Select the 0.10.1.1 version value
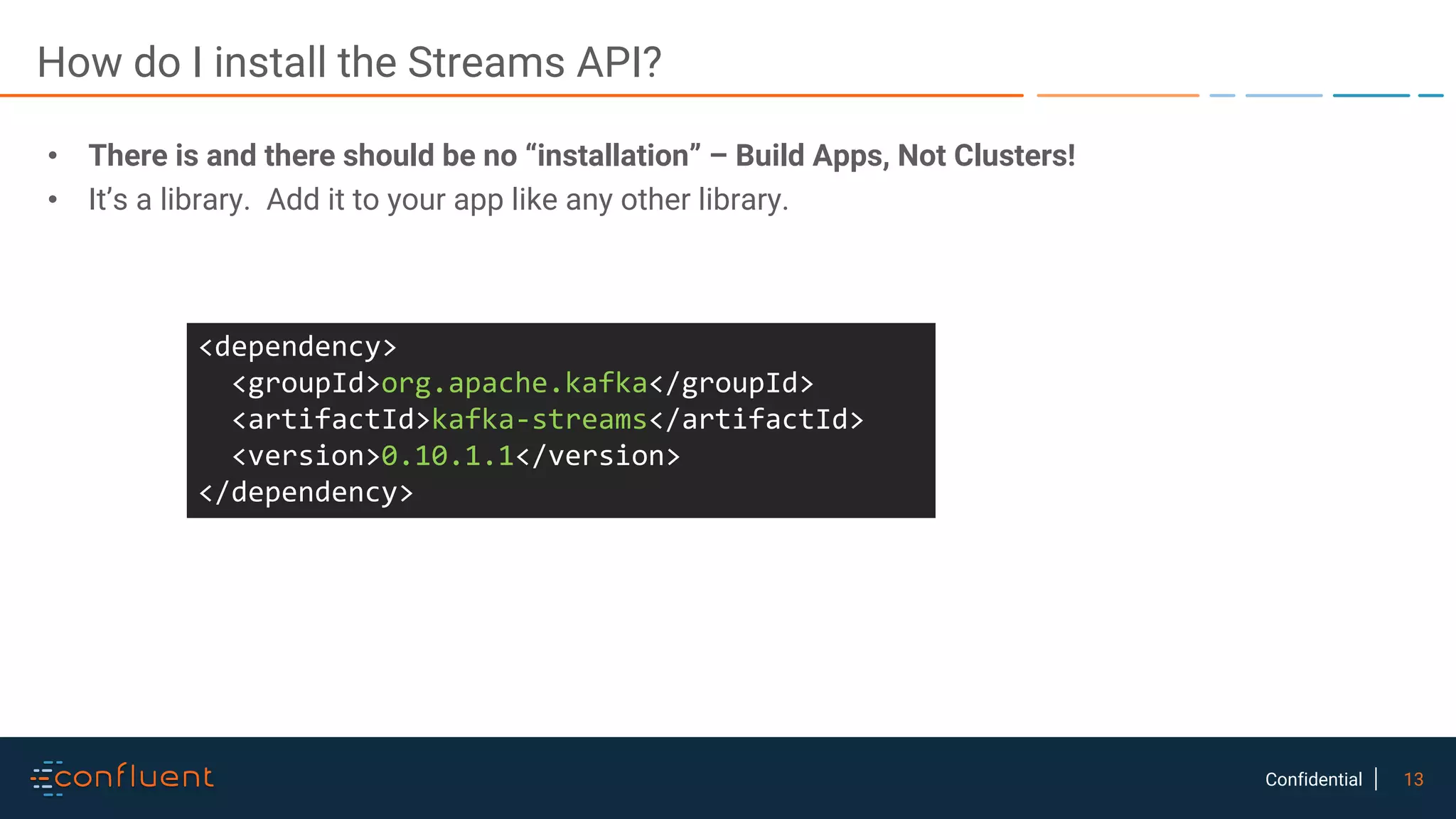 click(447, 456)
